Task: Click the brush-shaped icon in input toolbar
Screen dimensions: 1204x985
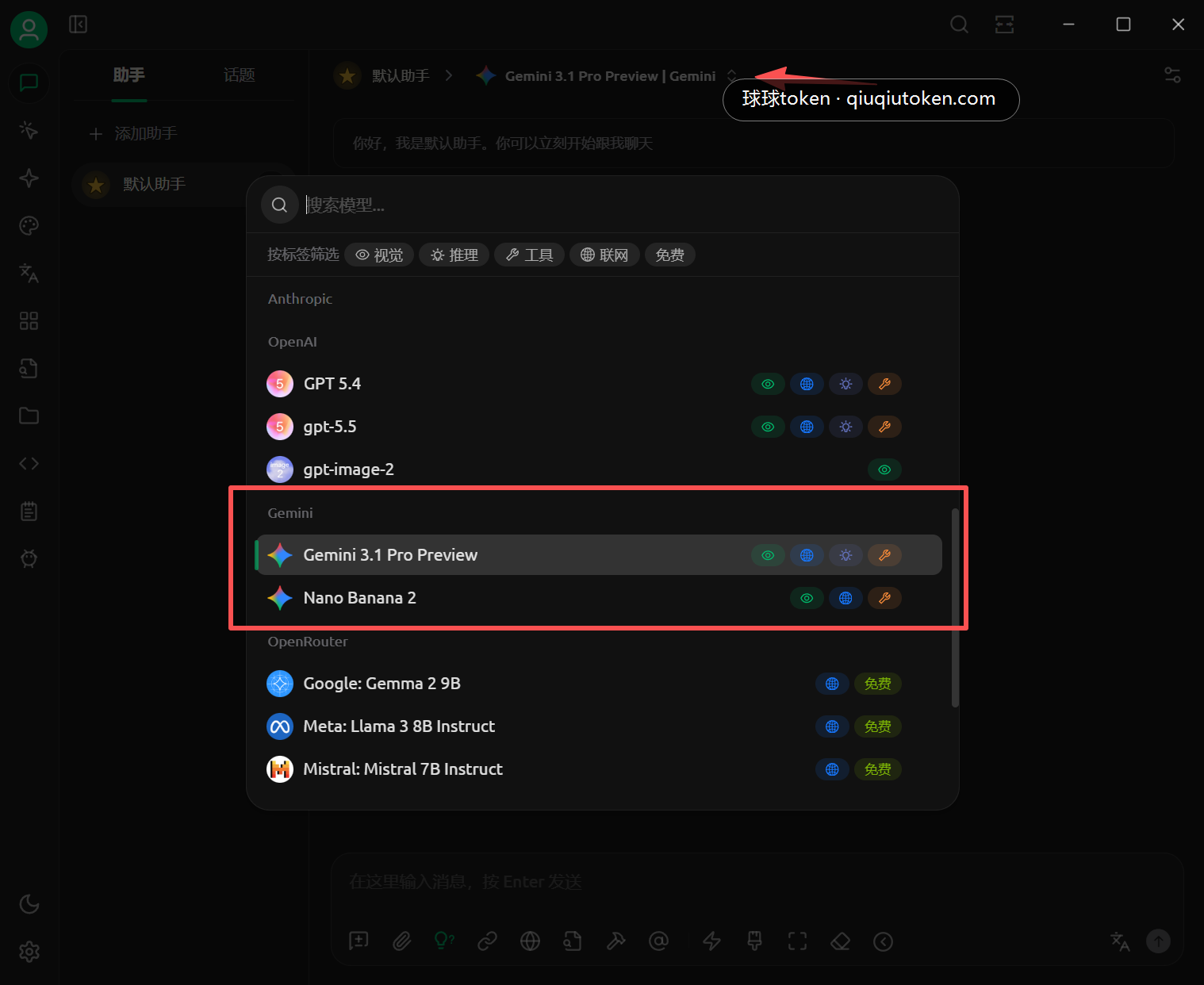Action: [x=755, y=941]
